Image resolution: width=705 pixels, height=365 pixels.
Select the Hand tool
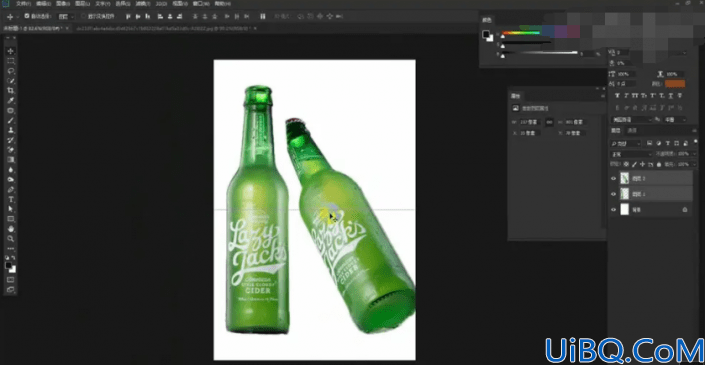(x=11, y=229)
